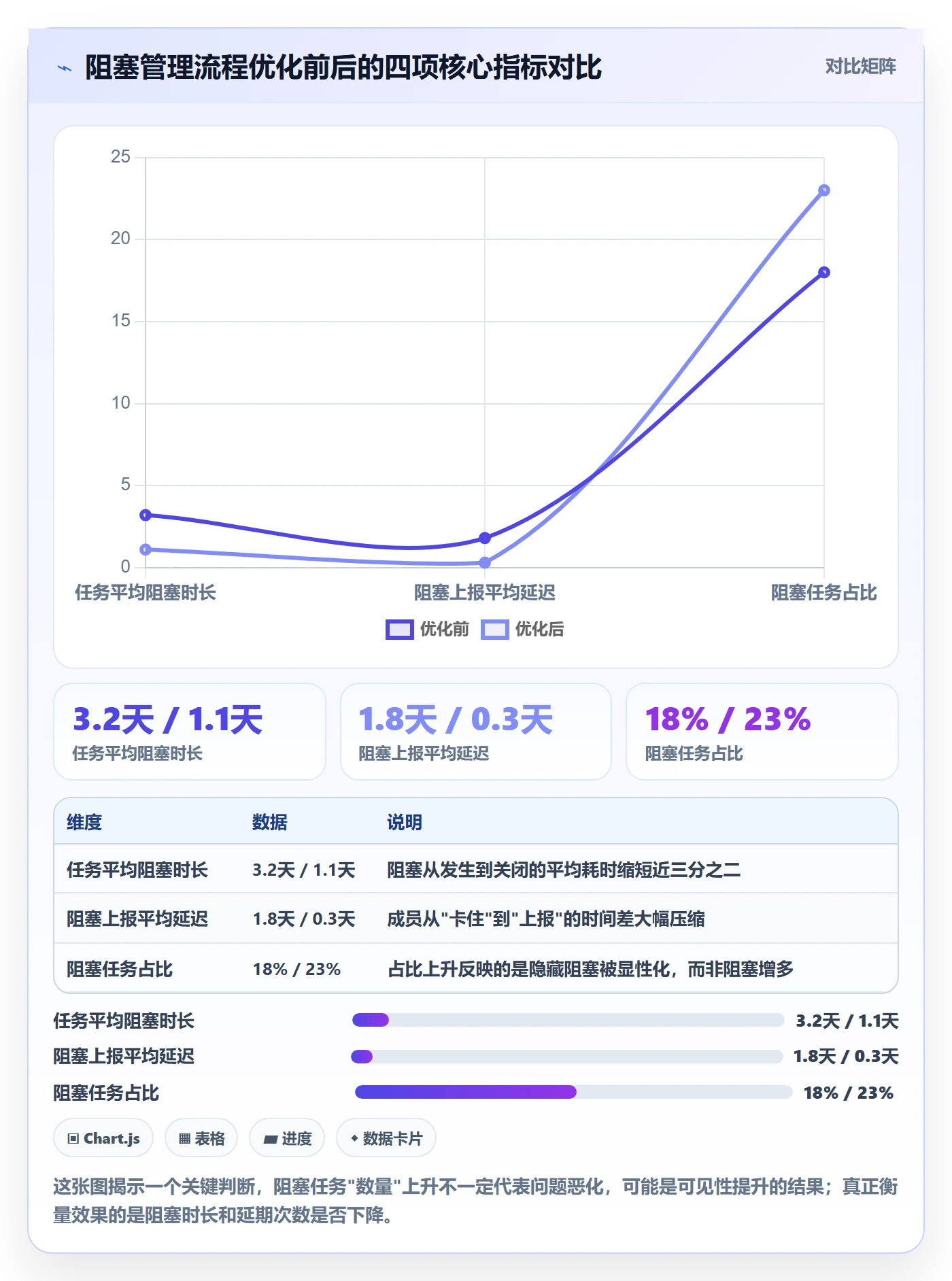Click the 优化前 point at 阻塞任务占比

point(824,273)
